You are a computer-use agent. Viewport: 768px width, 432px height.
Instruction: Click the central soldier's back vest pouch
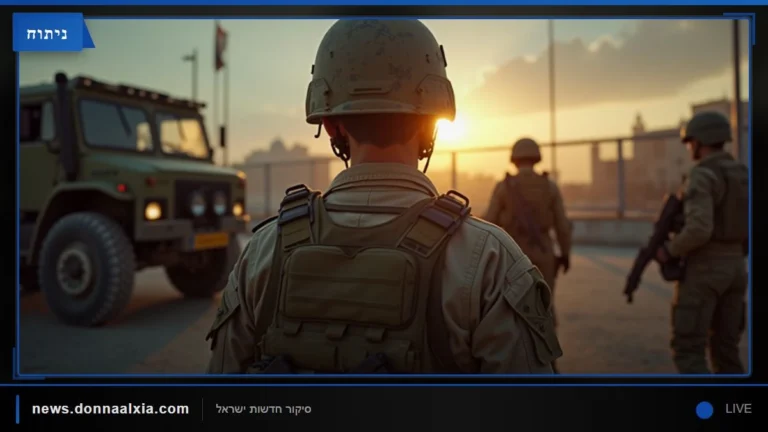tap(349, 284)
